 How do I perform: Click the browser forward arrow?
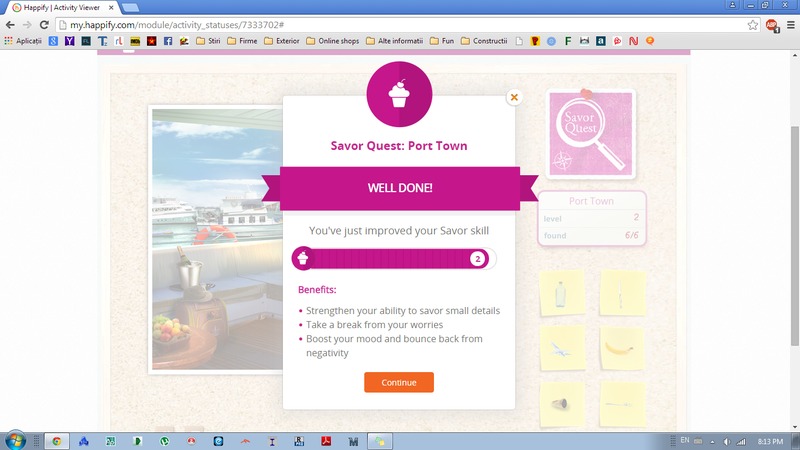point(27,24)
